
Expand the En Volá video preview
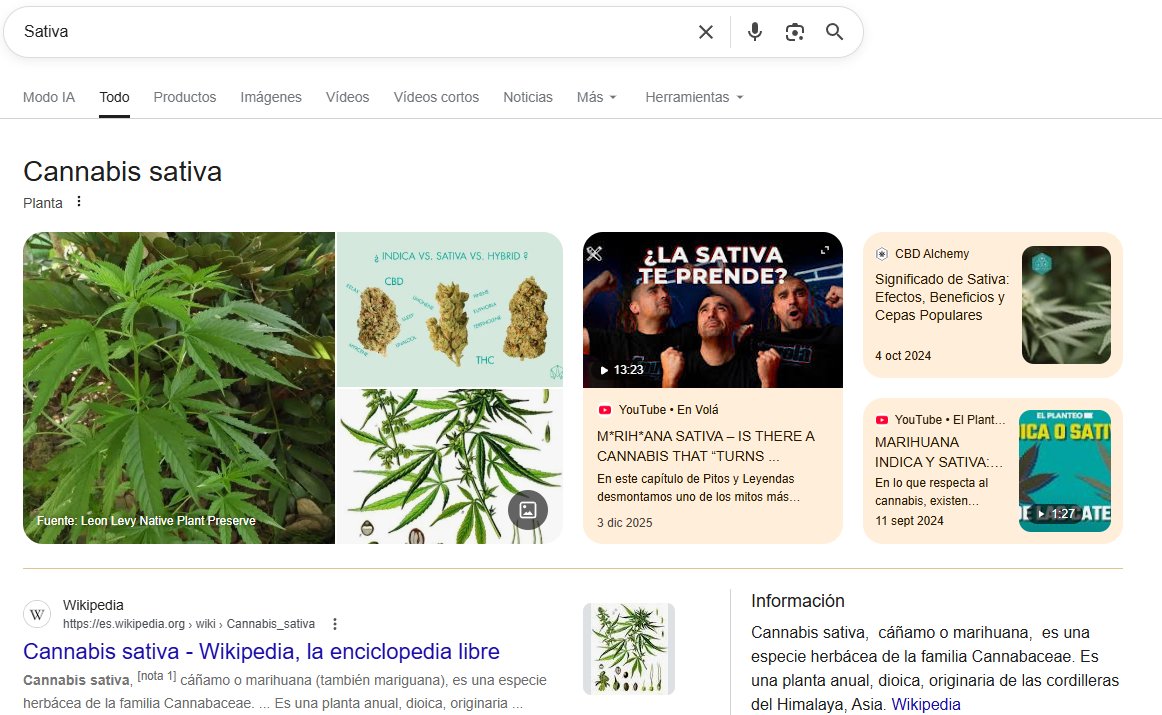825,250
